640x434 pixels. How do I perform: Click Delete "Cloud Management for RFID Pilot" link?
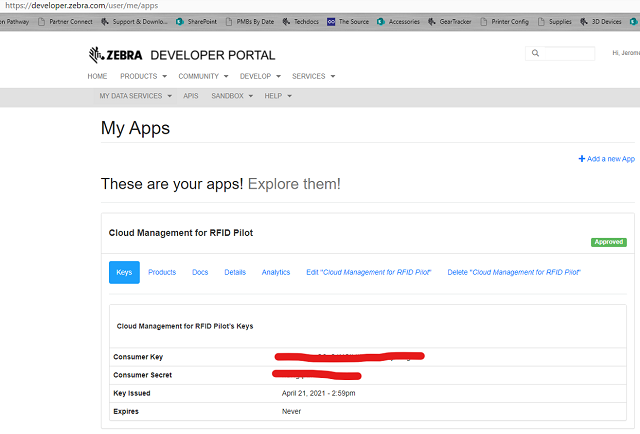(514, 272)
